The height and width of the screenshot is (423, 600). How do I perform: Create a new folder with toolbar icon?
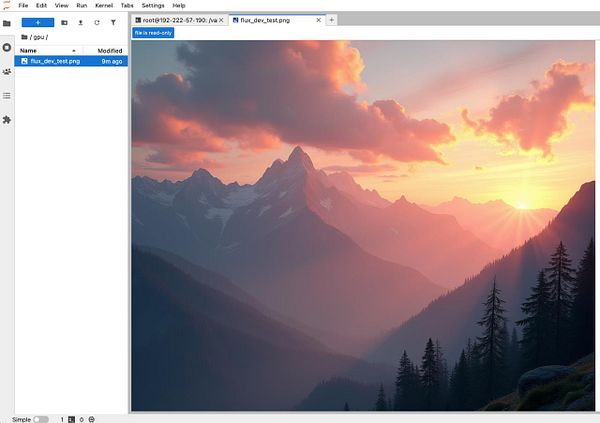(x=64, y=23)
